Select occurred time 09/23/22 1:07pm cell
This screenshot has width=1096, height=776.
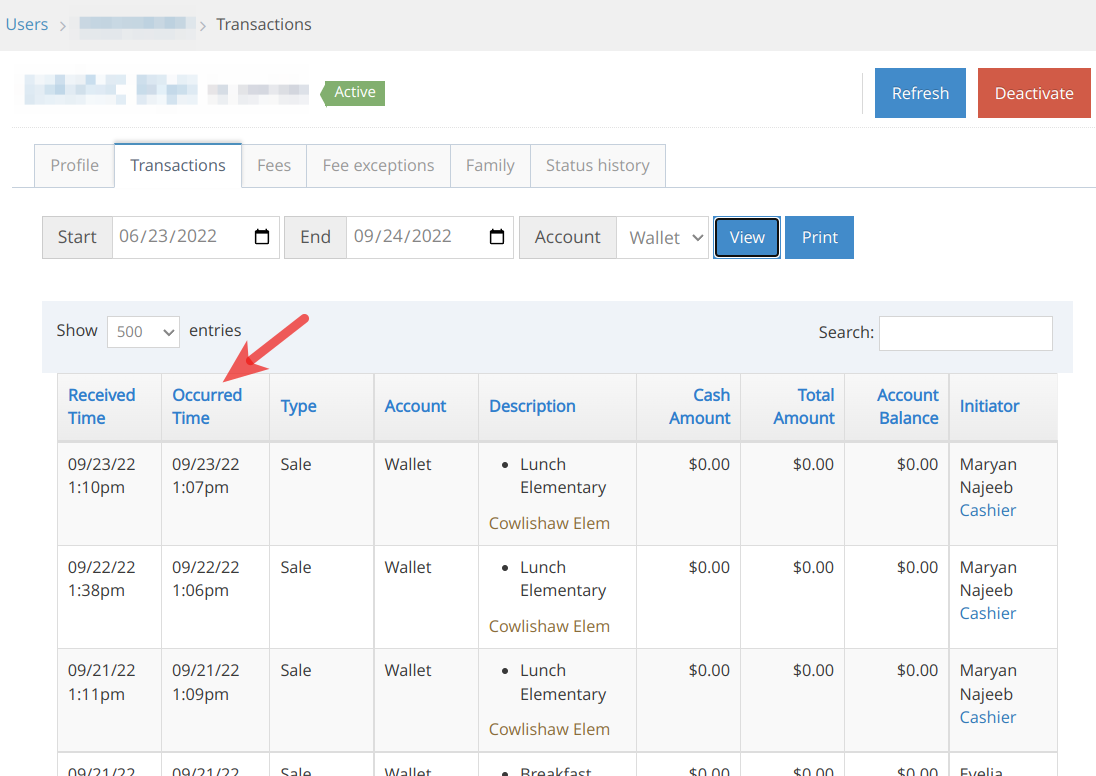[x=215, y=494]
